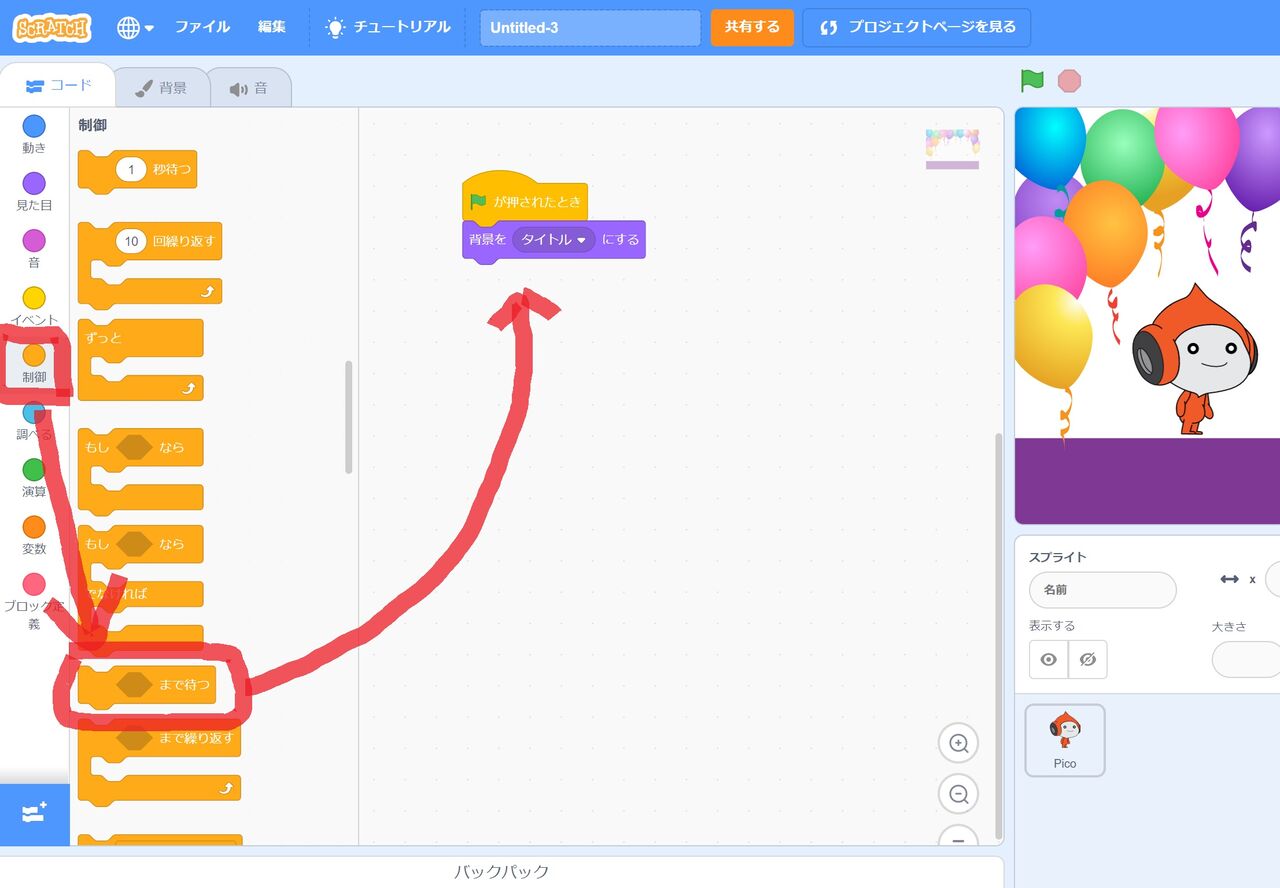This screenshot has height=888, width=1280.
Task: Open the ファイル menu
Action: point(202,27)
